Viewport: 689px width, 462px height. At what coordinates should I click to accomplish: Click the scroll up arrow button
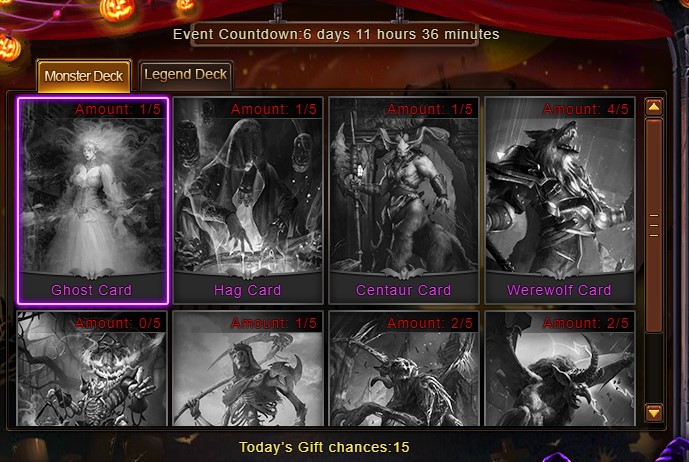(654, 107)
